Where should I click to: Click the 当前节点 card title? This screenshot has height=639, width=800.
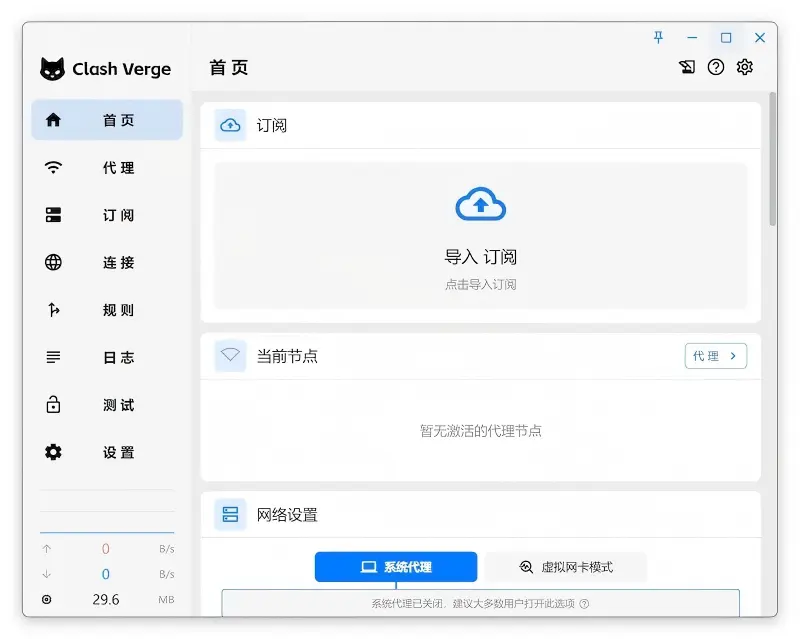click(x=287, y=356)
